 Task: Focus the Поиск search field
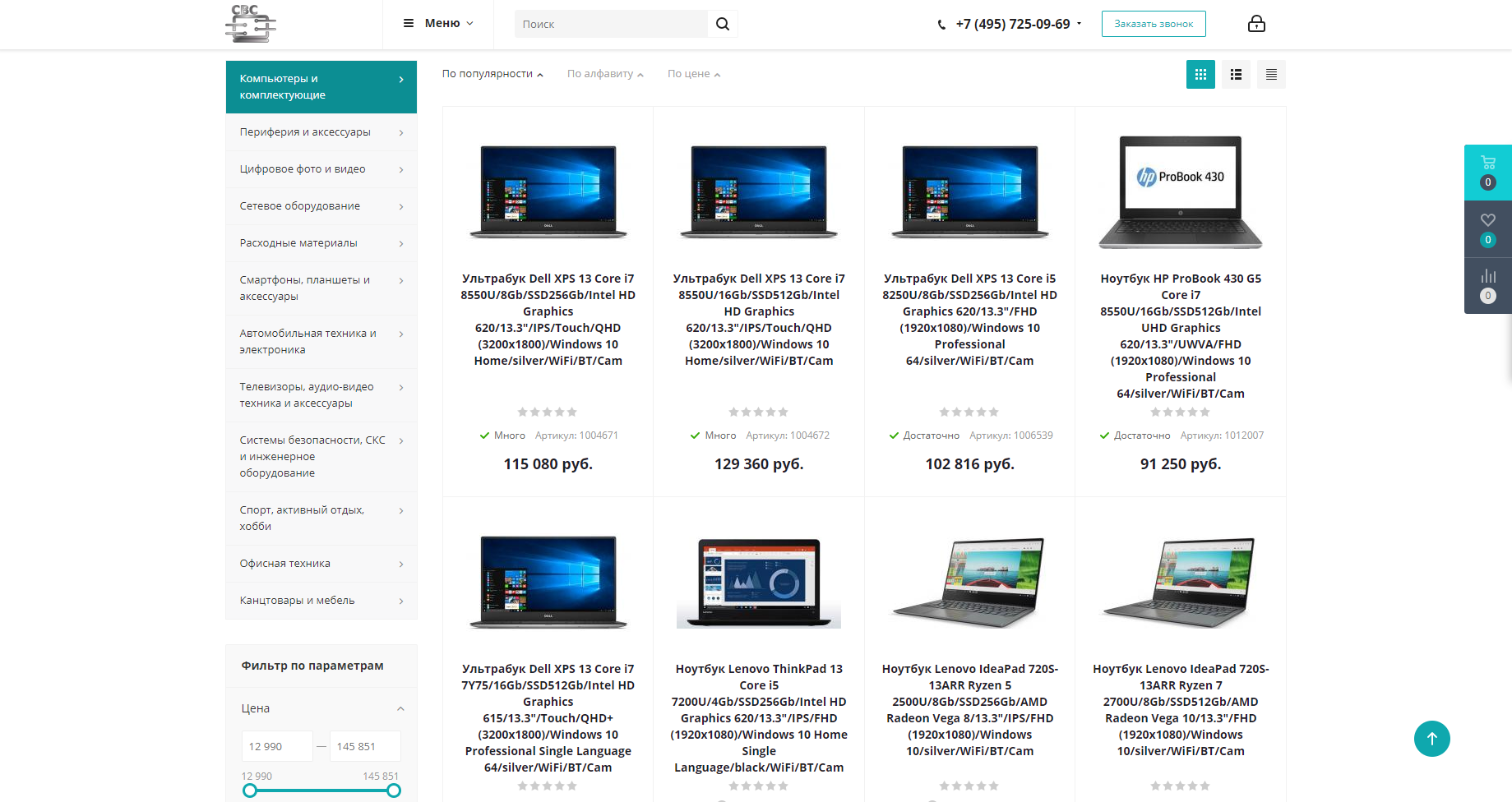(x=611, y=24)
